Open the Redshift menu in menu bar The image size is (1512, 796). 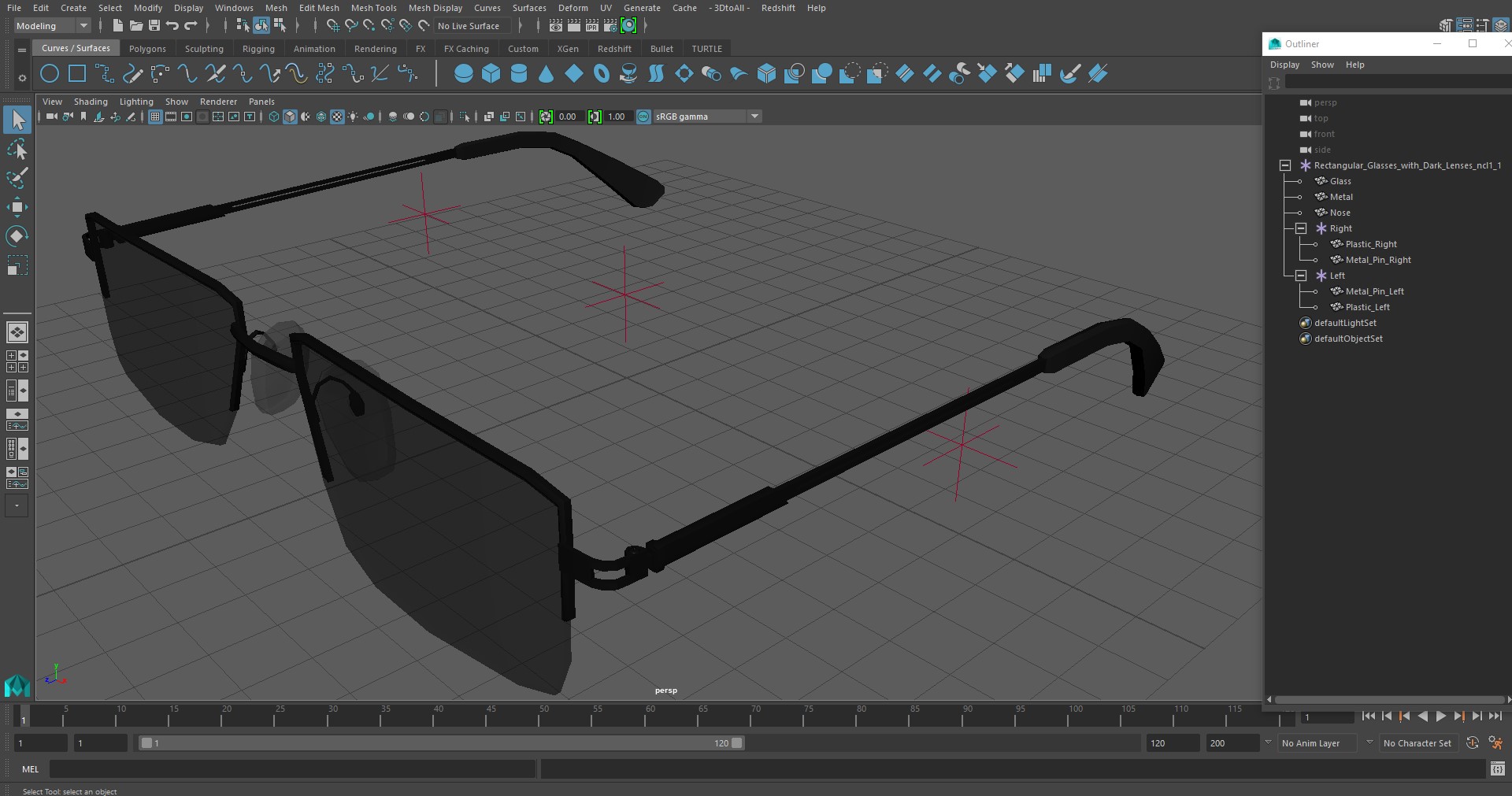778,8
